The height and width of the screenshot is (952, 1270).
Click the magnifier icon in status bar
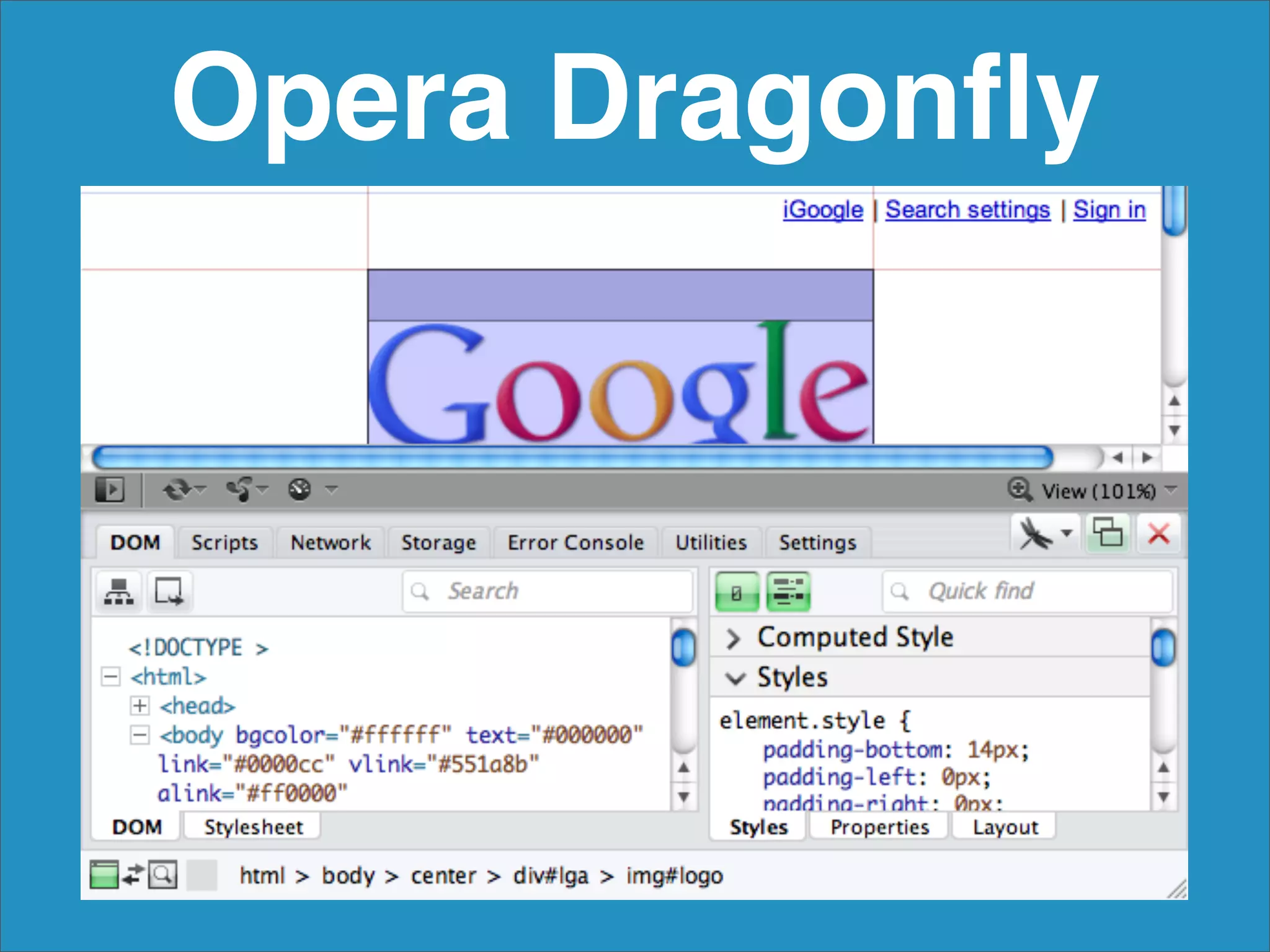click(162, 875)
